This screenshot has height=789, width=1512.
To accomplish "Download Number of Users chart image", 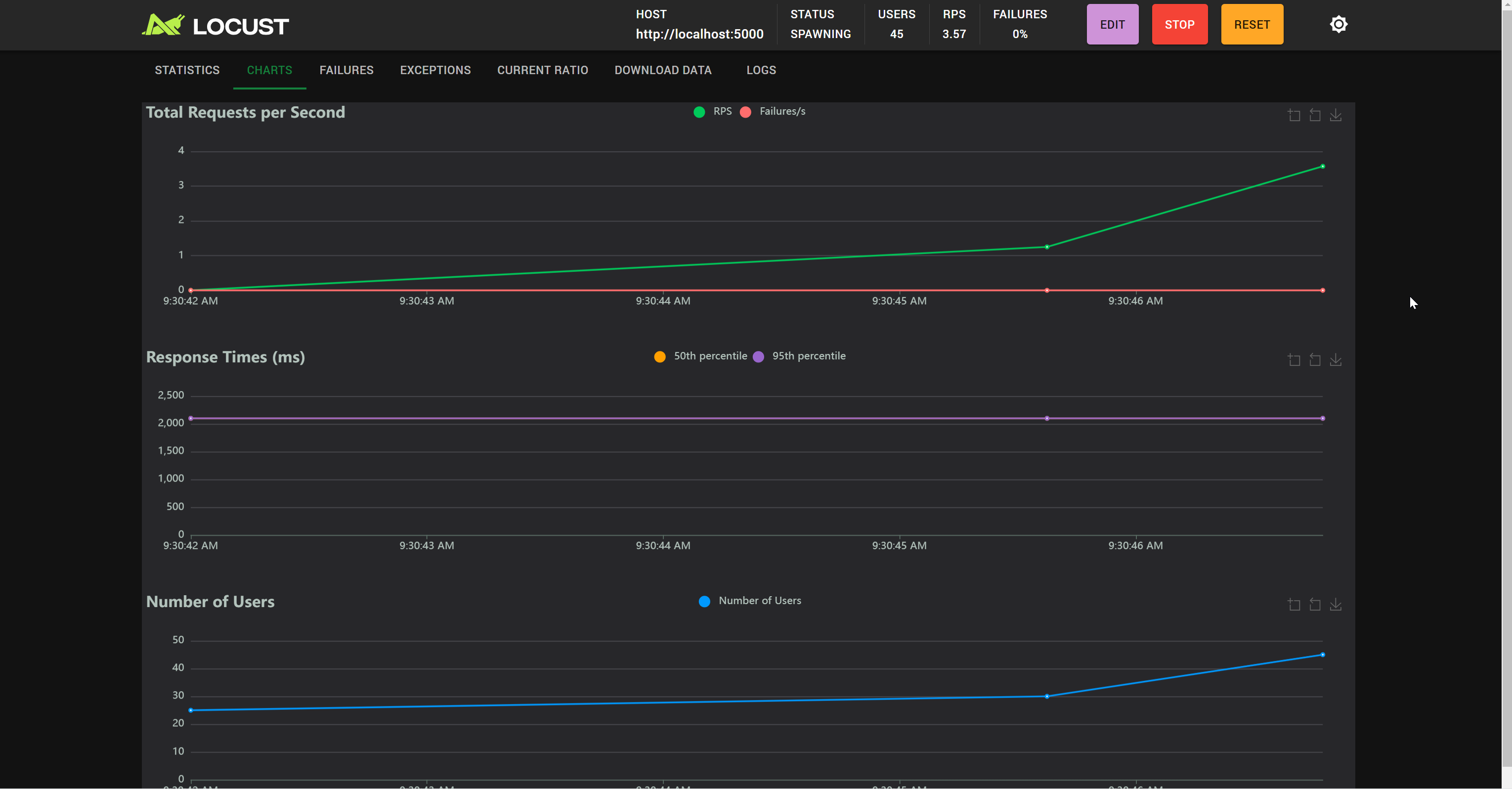I will [1336, 605].
